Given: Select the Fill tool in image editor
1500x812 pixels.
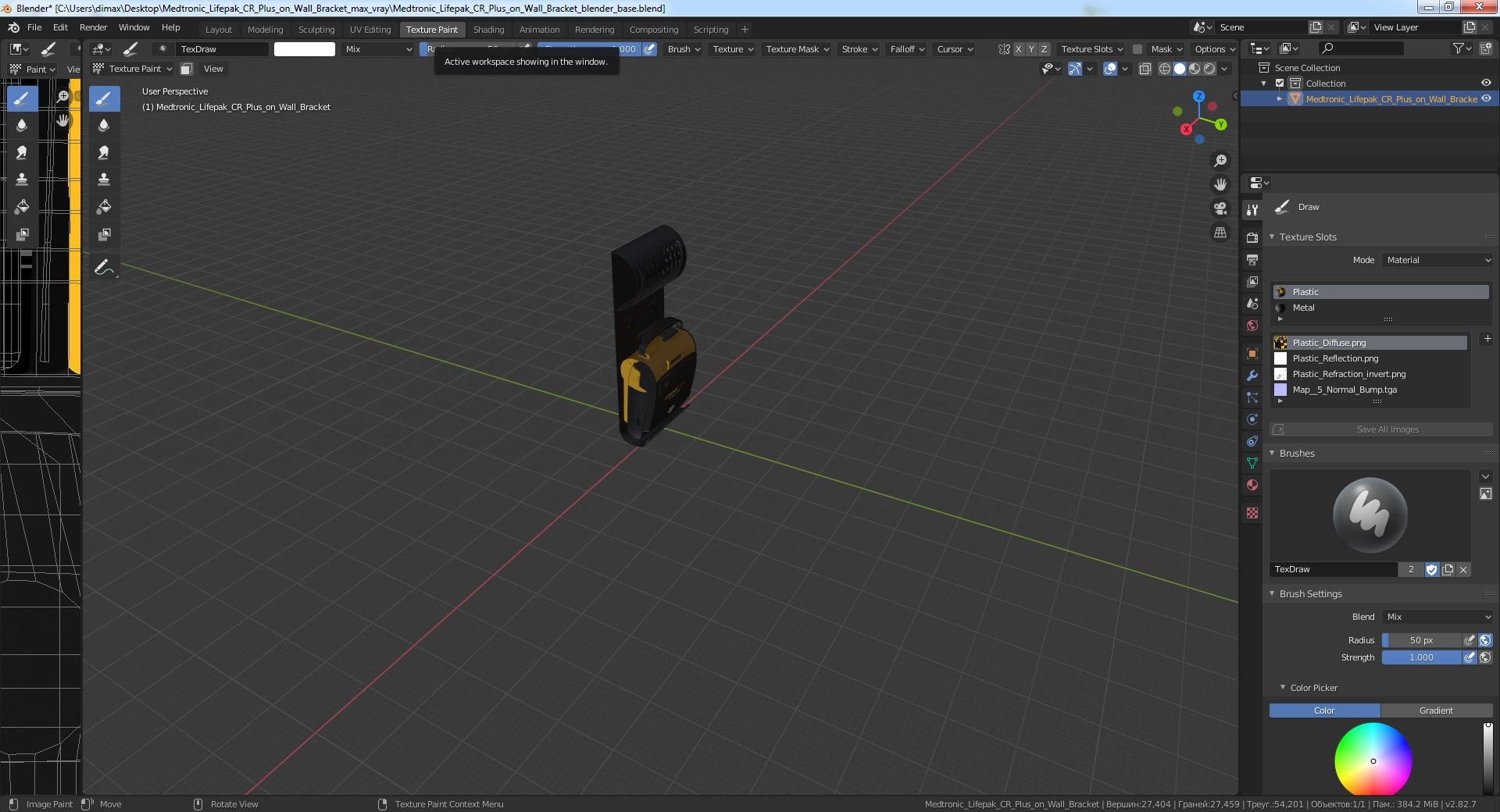Looking at the screenshot, I should 22,207.
